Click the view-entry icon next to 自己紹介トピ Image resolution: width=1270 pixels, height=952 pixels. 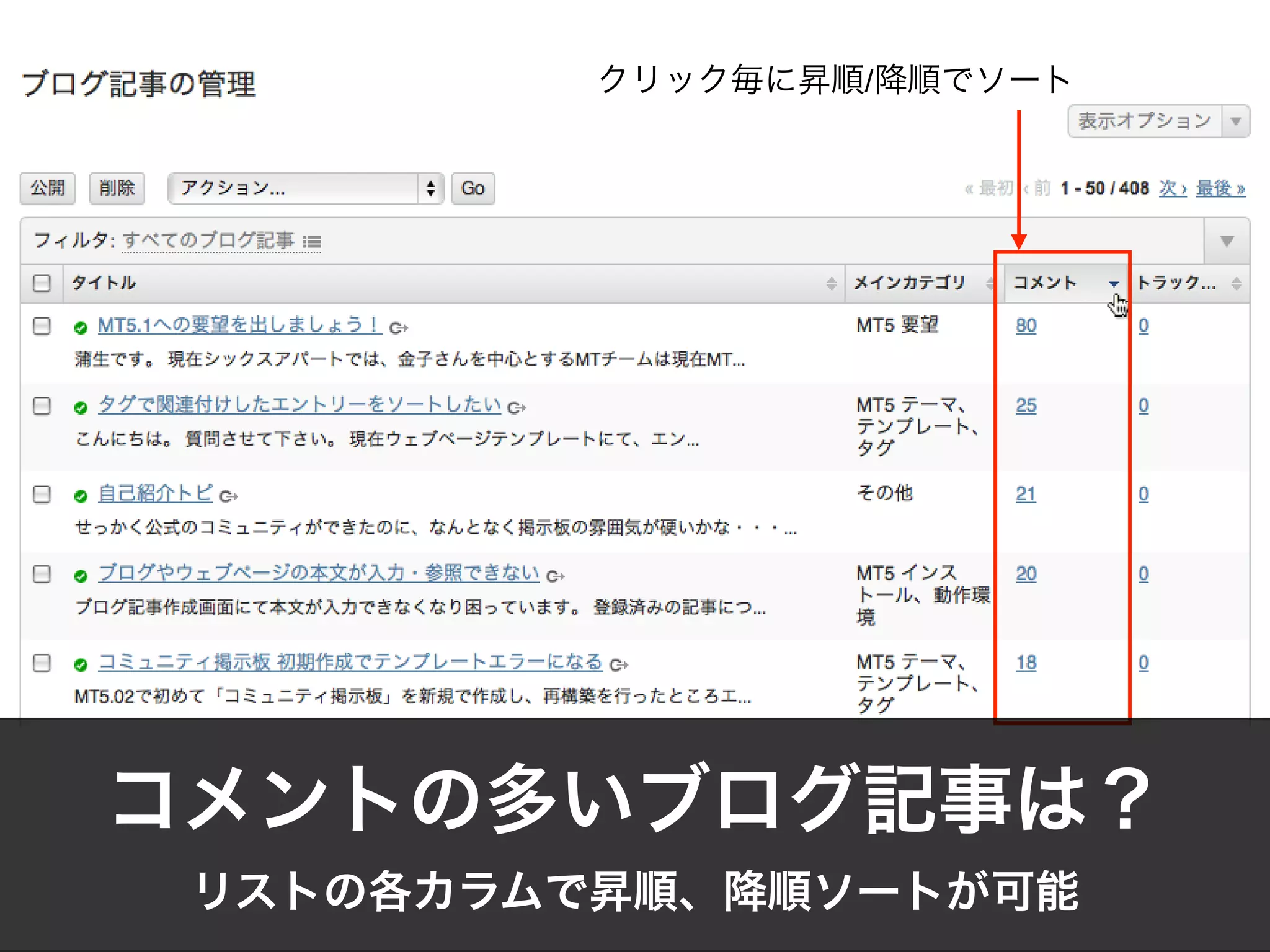229,496
